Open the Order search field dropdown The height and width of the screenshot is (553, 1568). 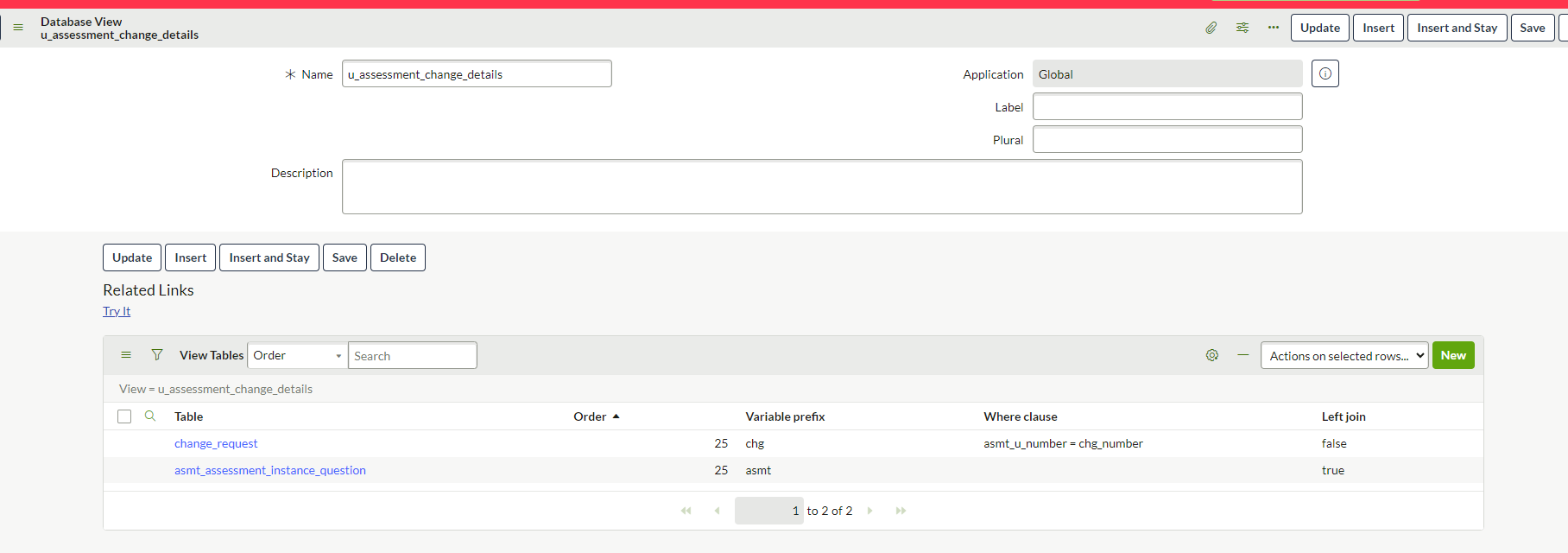click(x=298, y=355)
